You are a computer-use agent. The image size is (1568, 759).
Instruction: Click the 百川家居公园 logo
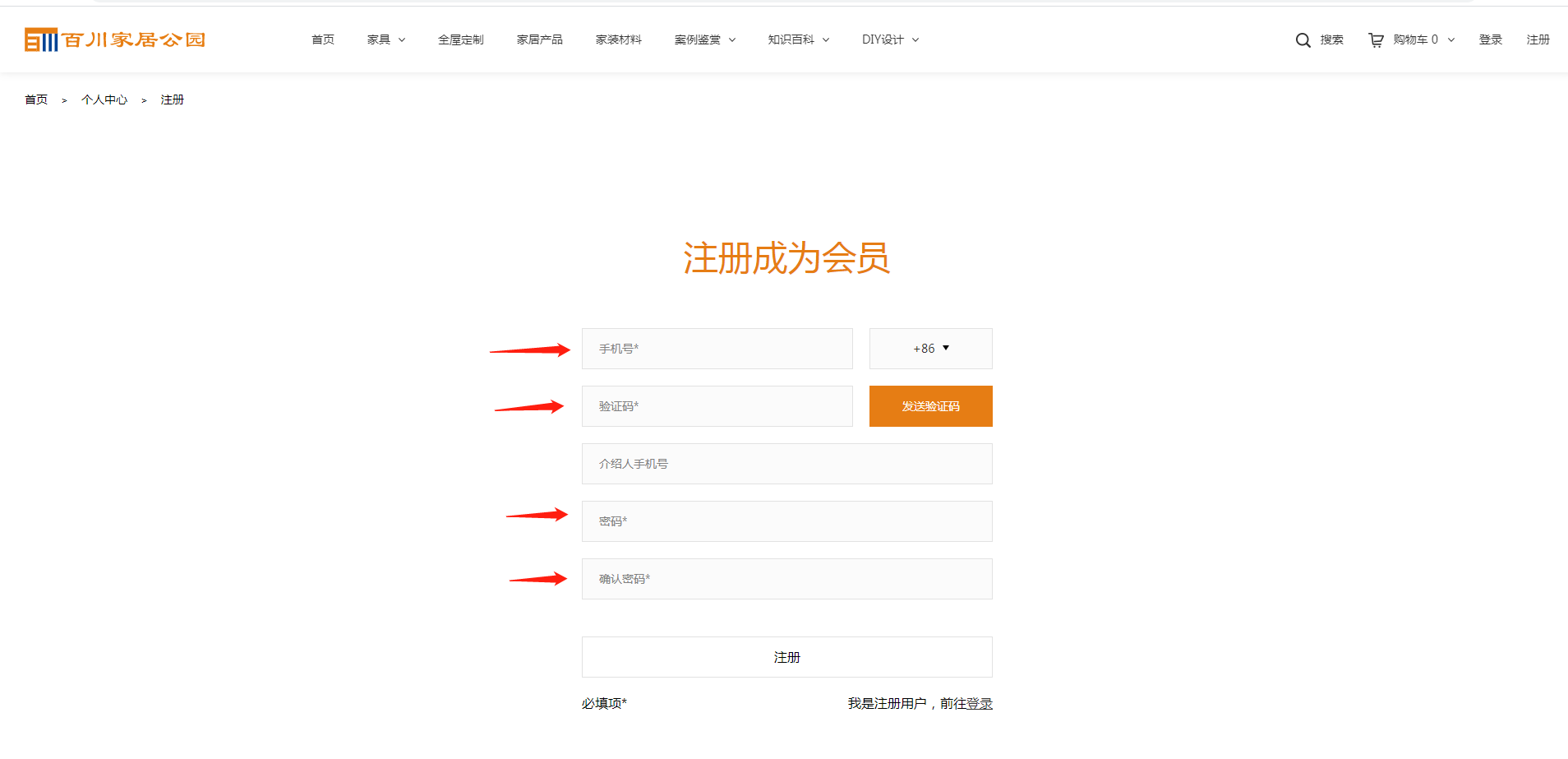(x=115, y=39)
